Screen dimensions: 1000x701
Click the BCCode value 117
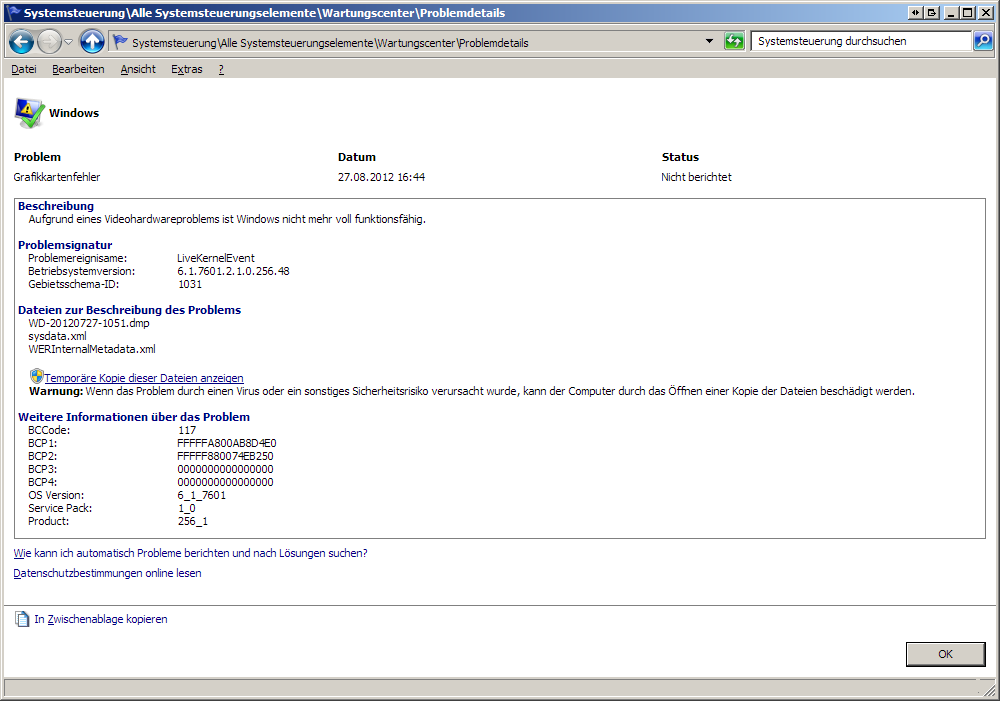pos(187,430)
